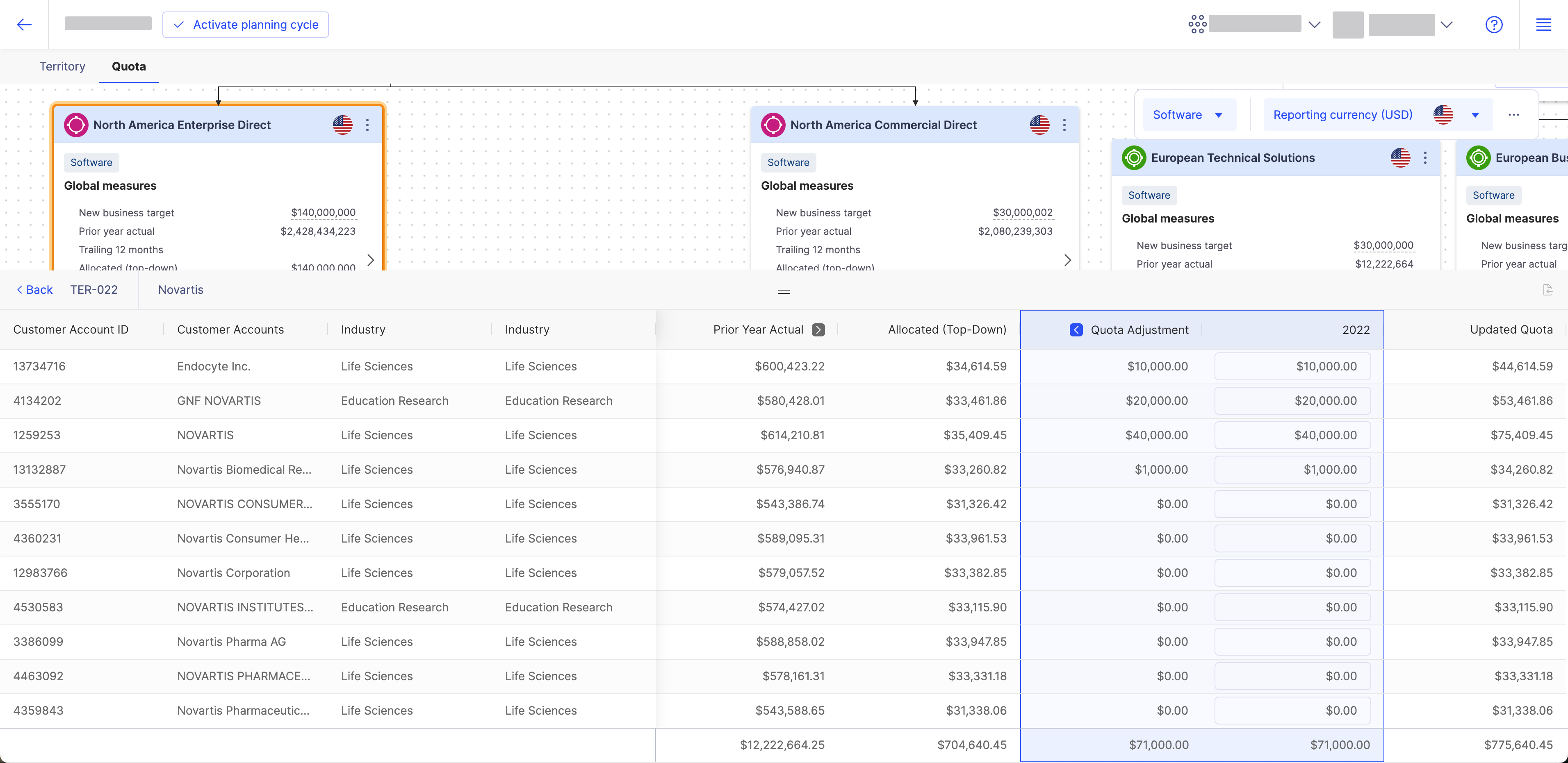Image resolution: width=1568 pixels, height=763 pixels.
Task: Edit 2022 adjustment for Endocyte Inc.
Action: tap(1293, 366)
